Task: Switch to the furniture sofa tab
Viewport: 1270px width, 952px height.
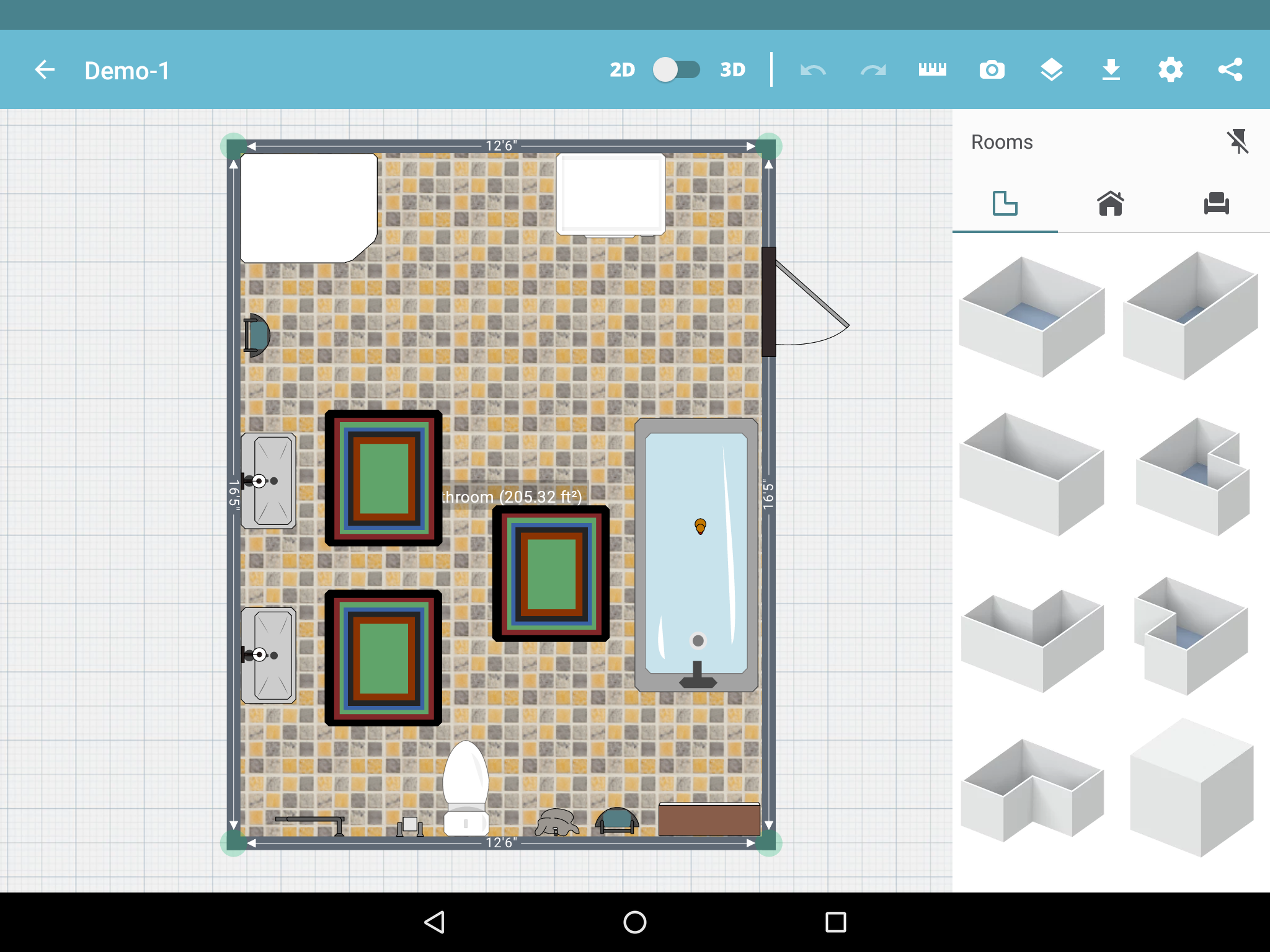Action: click(x=1216, y=203)
